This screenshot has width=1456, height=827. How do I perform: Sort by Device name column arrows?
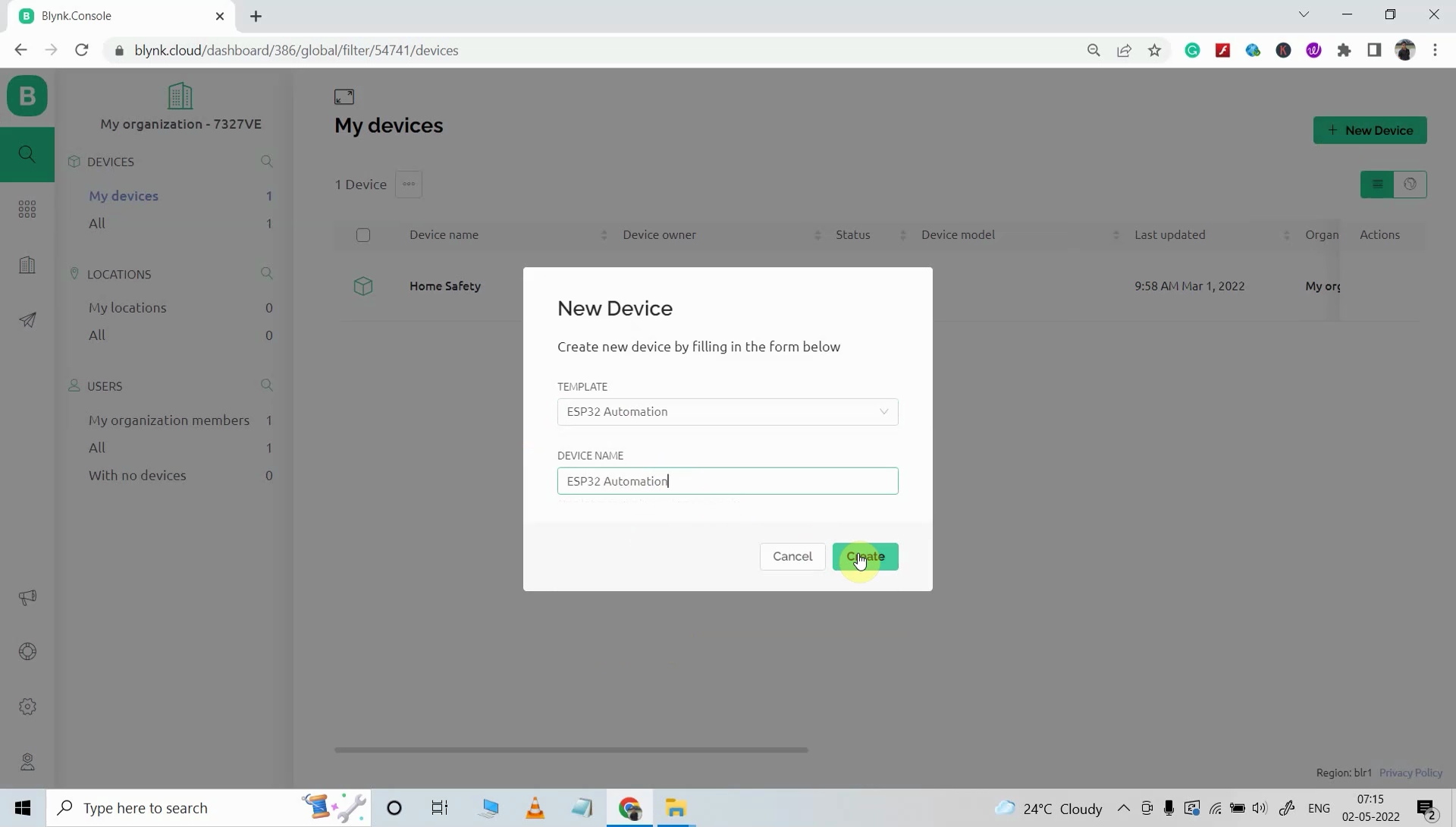pyautogui.click(x=604, y=235)
